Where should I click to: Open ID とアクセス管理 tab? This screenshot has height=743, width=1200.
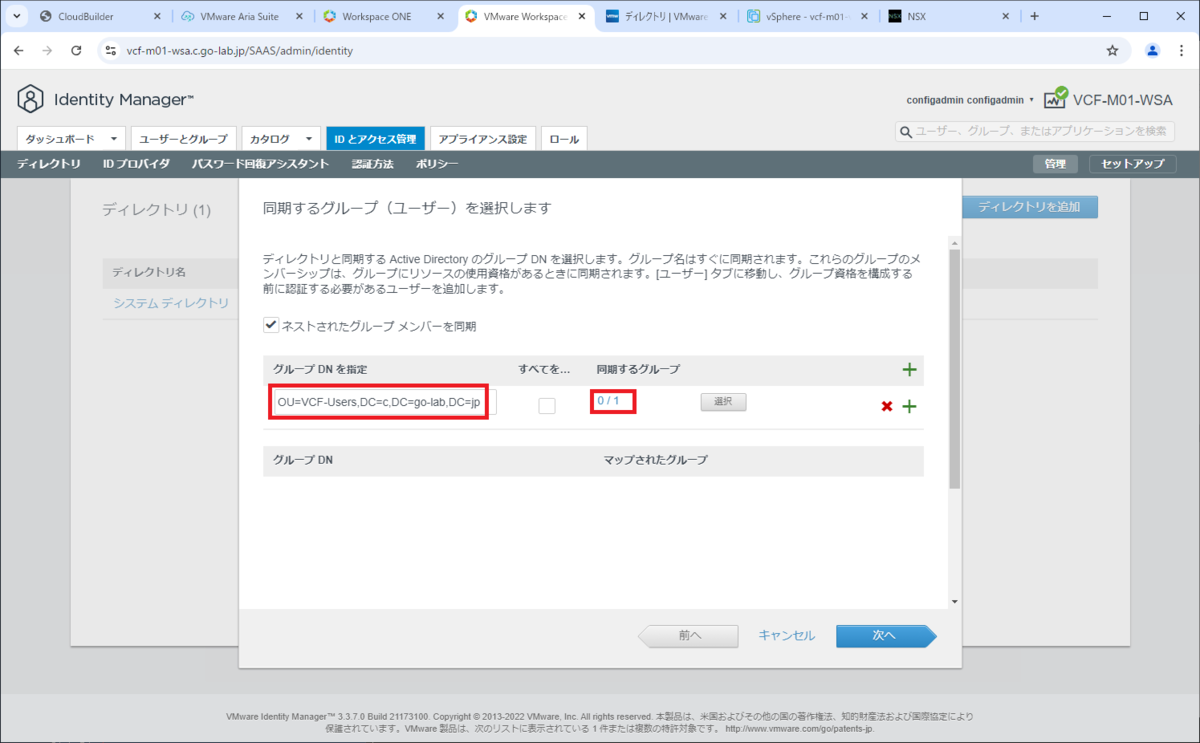pos(376,139)
